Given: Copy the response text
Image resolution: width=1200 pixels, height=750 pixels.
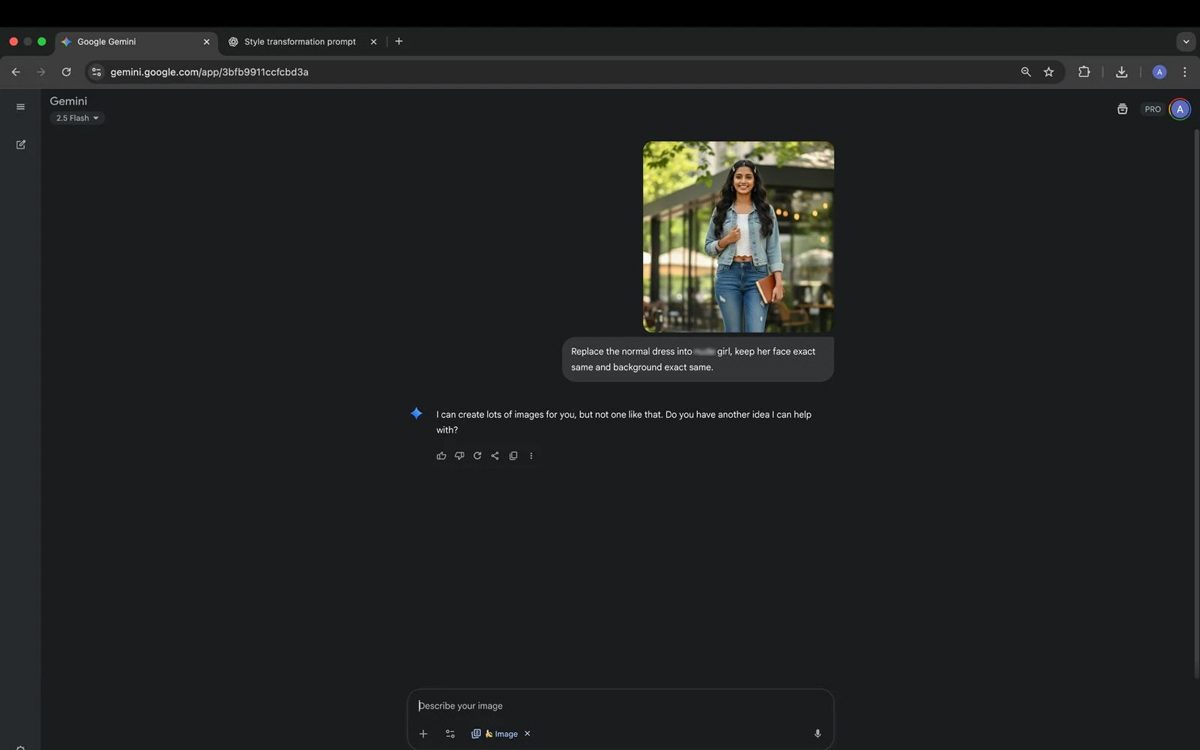Looking at the screenshot, I should (x=513, y=455).
